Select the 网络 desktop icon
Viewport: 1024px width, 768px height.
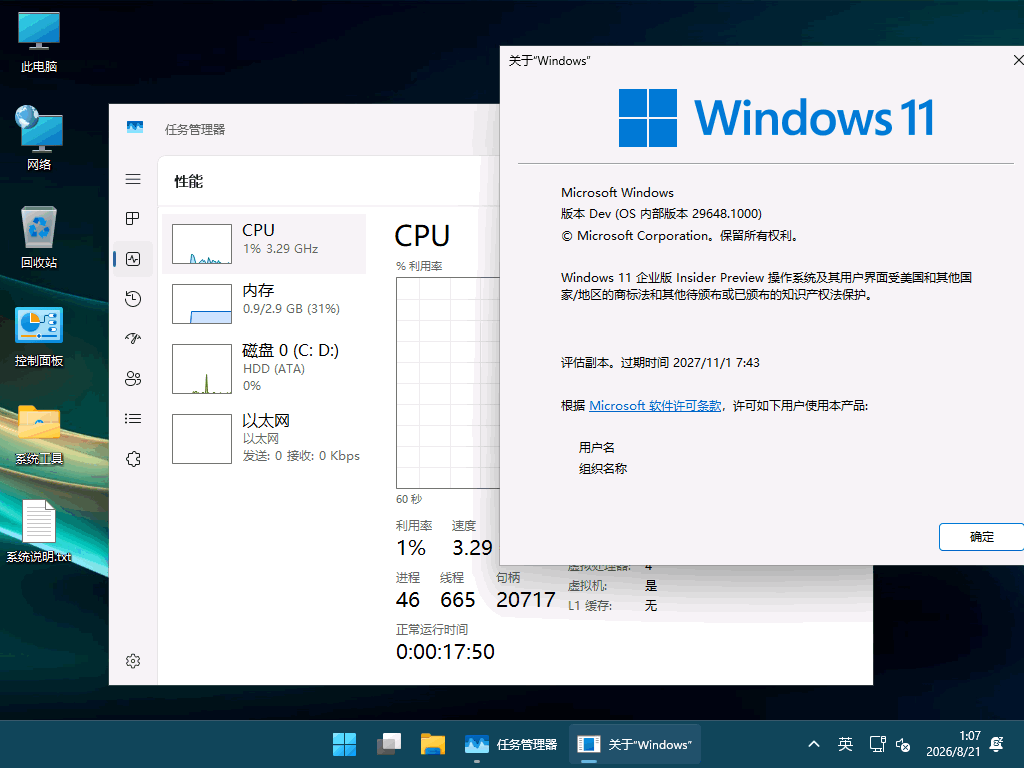point(39,138)
